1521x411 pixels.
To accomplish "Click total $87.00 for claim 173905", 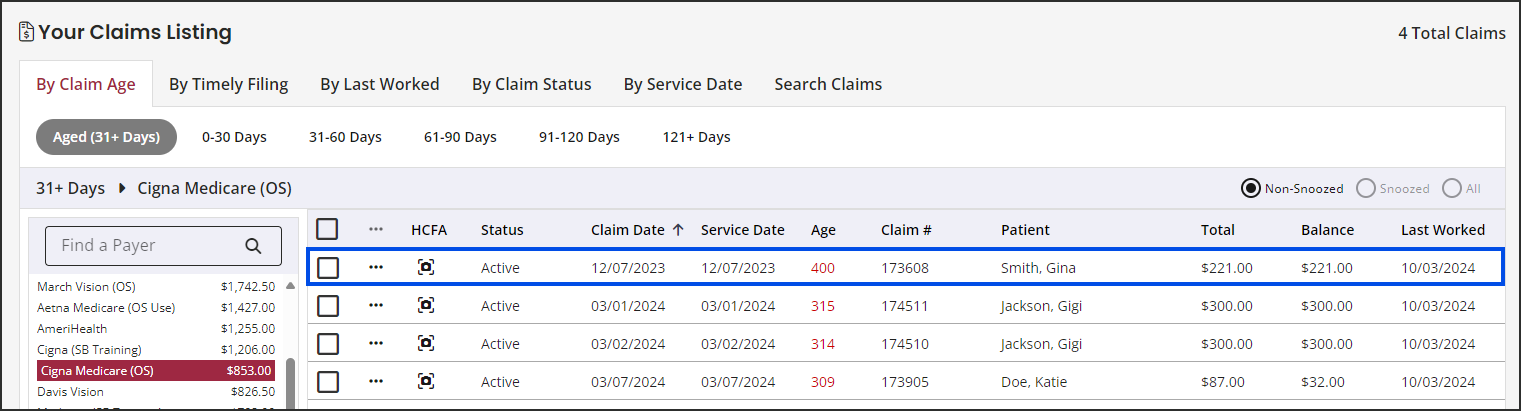I will pos(1223,382).
